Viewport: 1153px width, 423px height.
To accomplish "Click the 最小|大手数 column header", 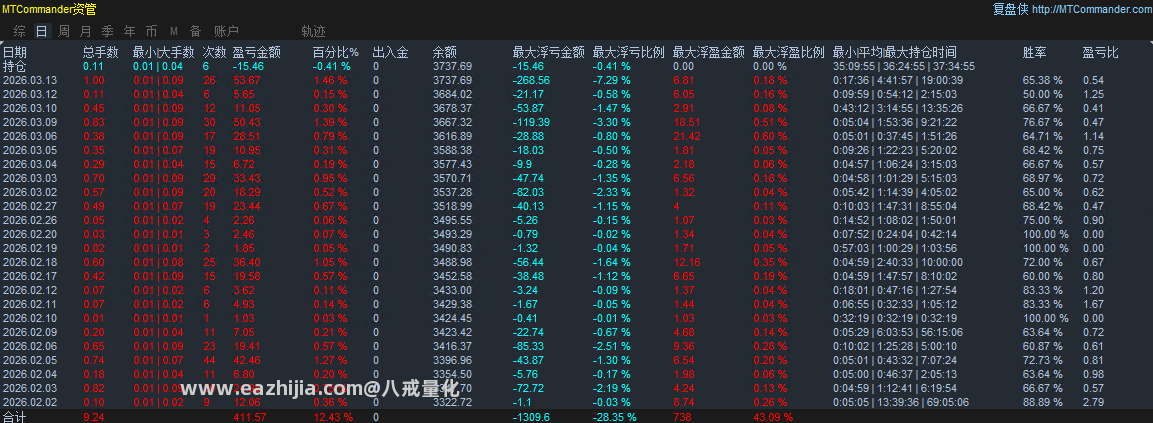I will point(163,52).
